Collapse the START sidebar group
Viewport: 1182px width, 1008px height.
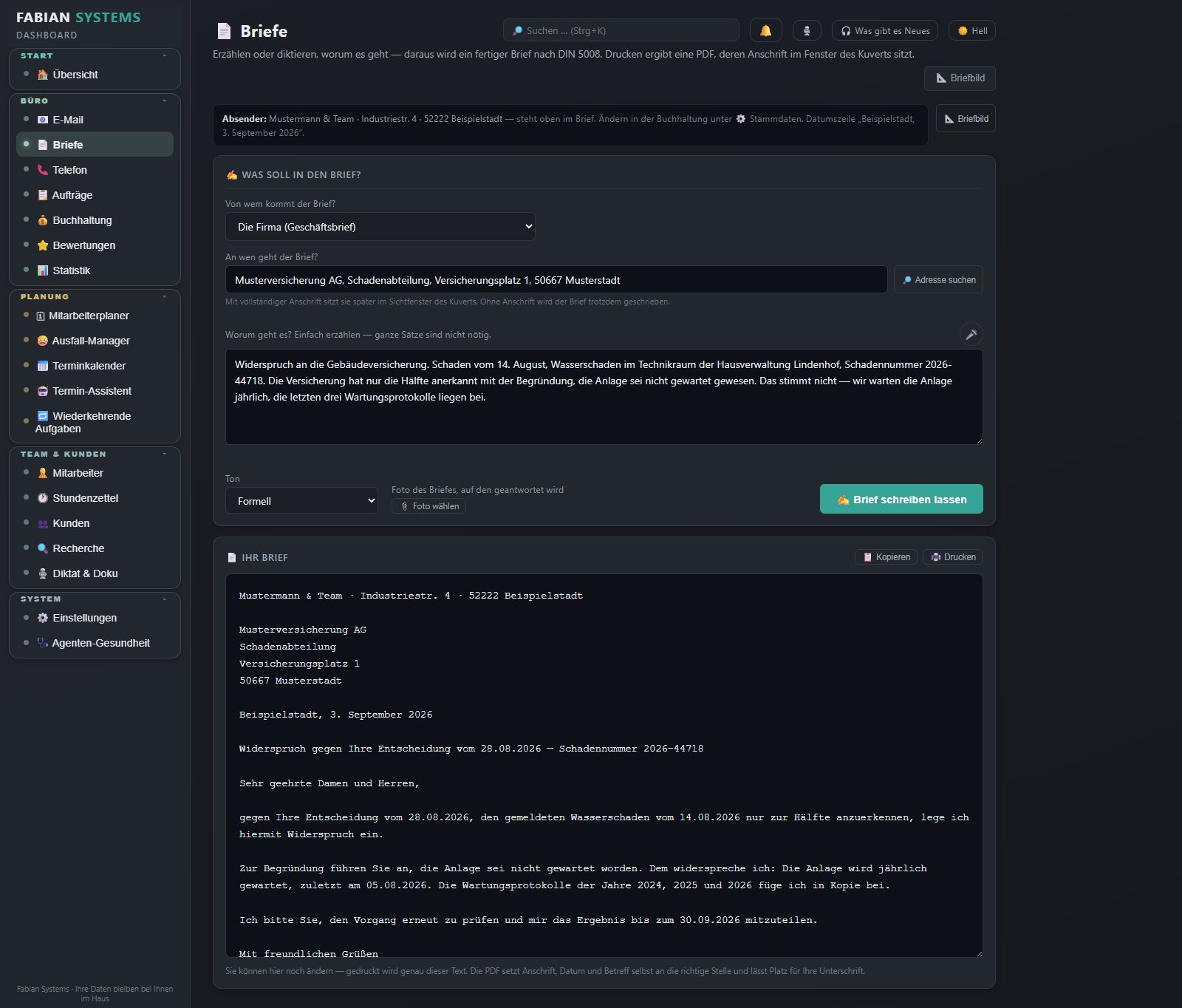coord(95,56)
